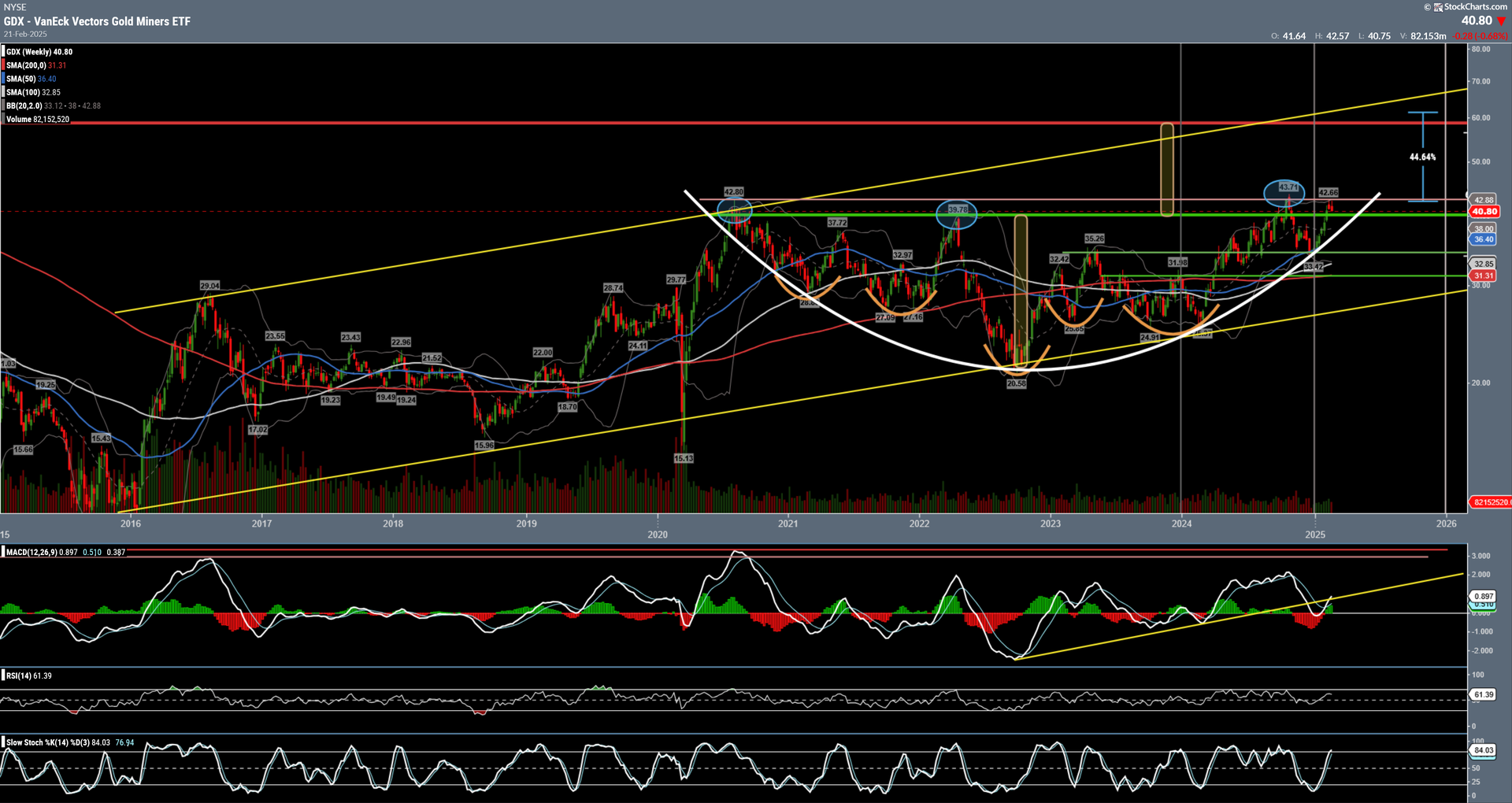Select the chart title GDX - VanEck Vectors Gold Miners ETF

pyautogui.click(x=97, y=21)
